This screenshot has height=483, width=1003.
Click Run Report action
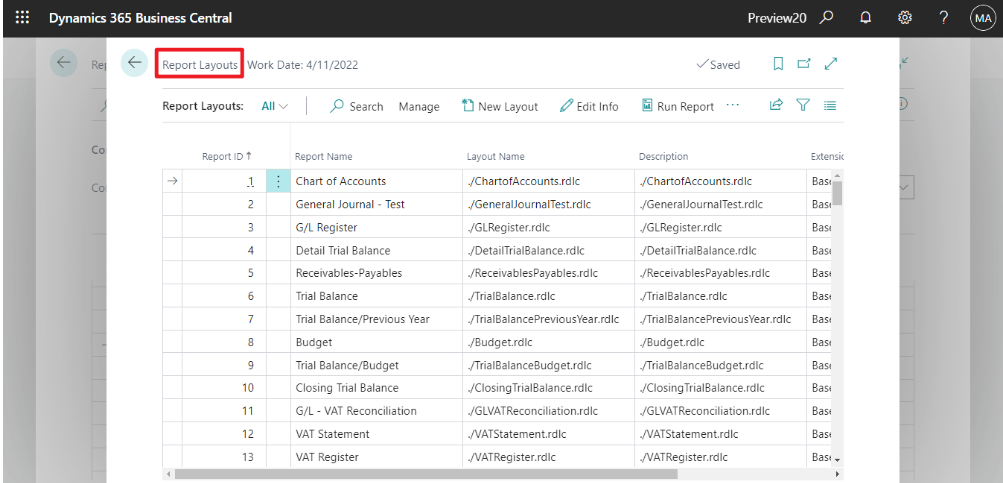pos(677,106)
